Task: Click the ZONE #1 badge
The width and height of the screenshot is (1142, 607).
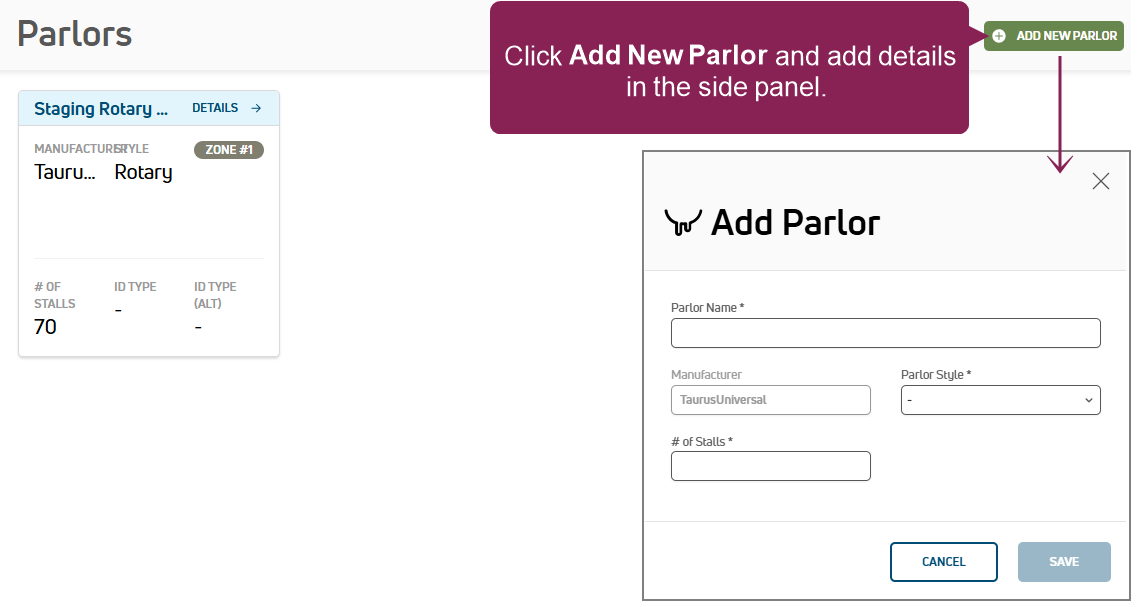Action: (x=228, y=150)
